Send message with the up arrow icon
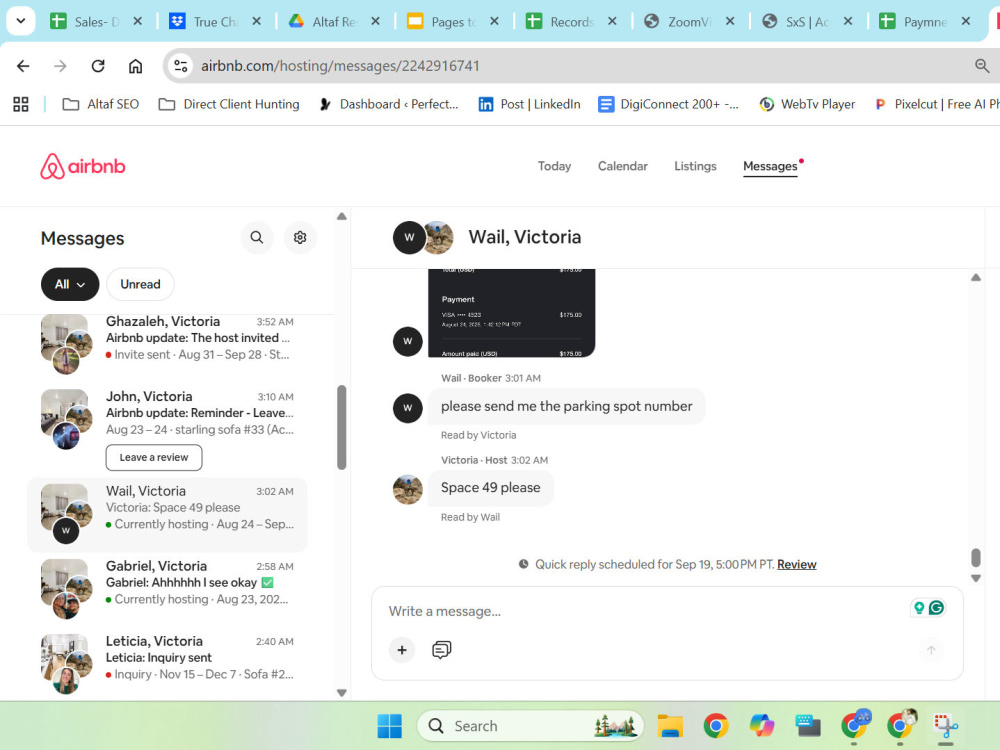This screenshot has width=1000, height=750. click(931, 650)
